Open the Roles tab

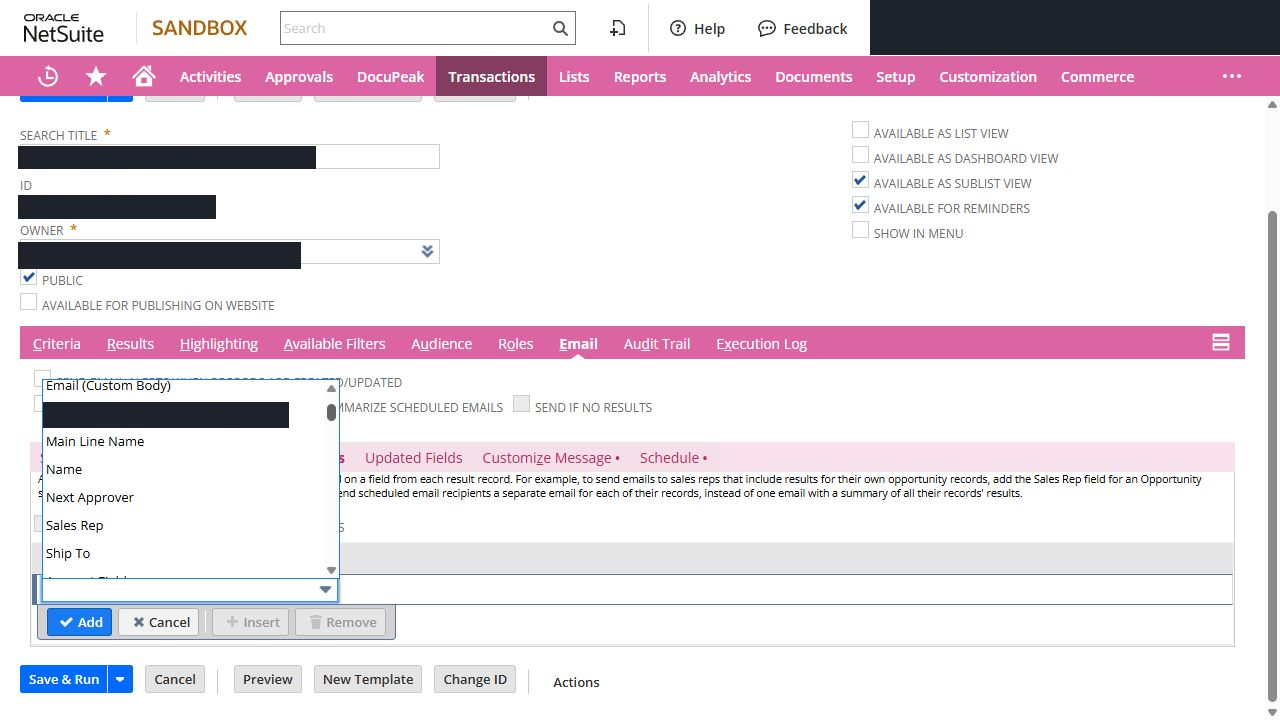[515, 343]
